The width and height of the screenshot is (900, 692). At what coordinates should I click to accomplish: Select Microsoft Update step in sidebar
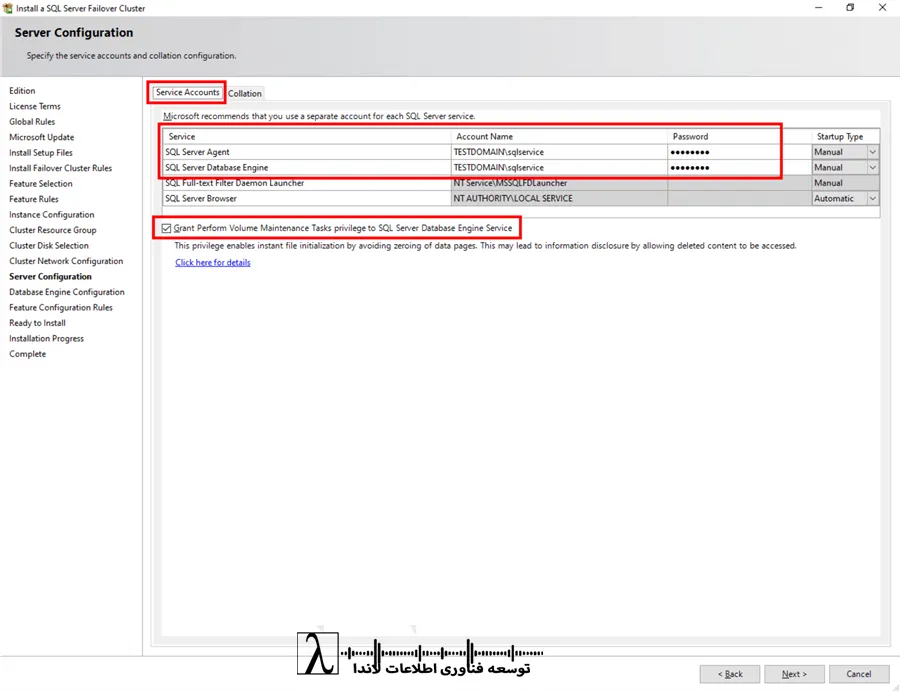coord(42,137)
